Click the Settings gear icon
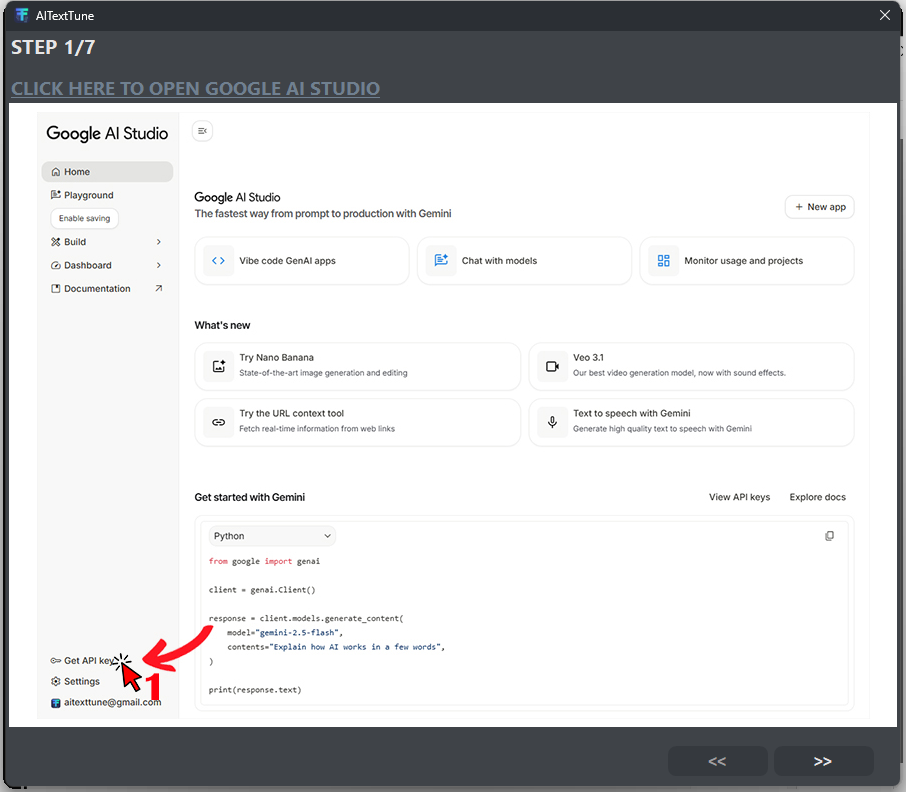Screen dimensions: 906x792 pos(55,681)
